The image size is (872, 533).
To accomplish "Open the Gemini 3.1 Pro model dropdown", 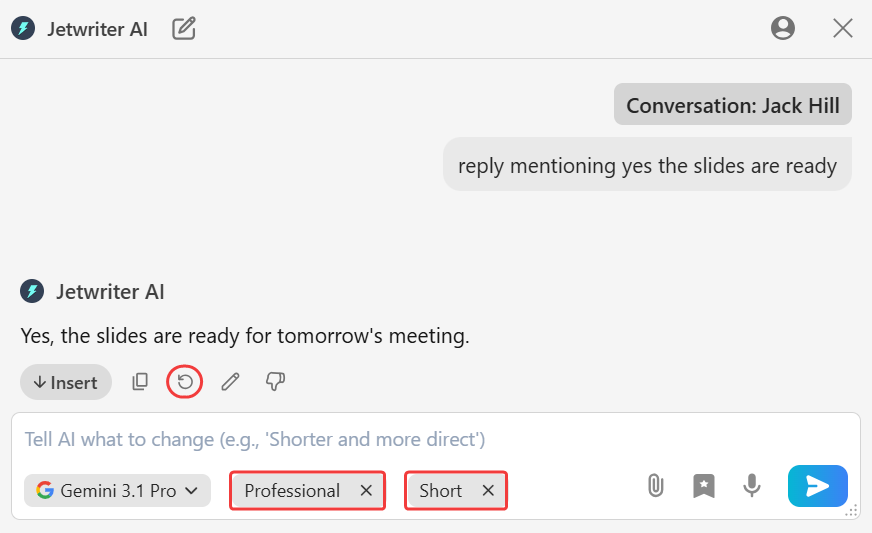I will (x=117, y=491).
